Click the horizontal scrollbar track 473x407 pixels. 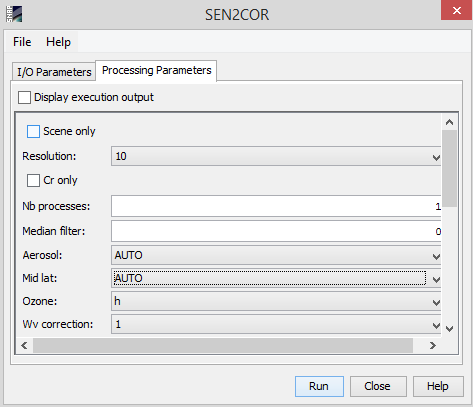(223, 345)
